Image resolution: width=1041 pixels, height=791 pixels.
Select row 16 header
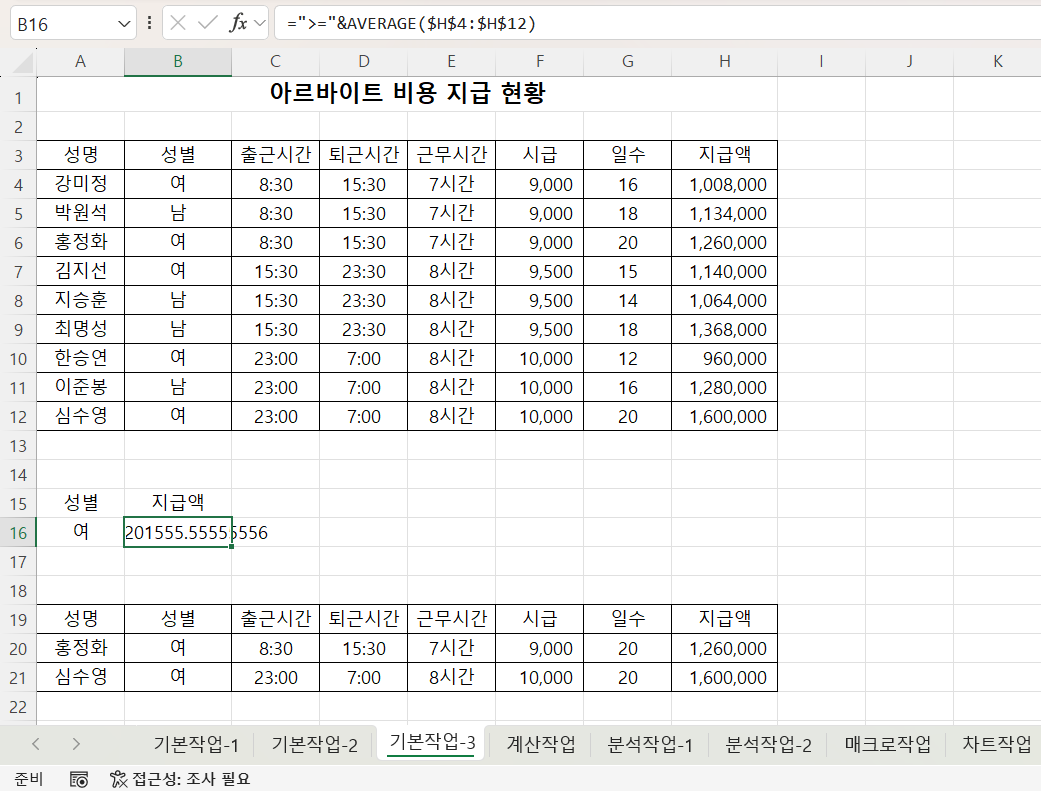pos(19,533)
